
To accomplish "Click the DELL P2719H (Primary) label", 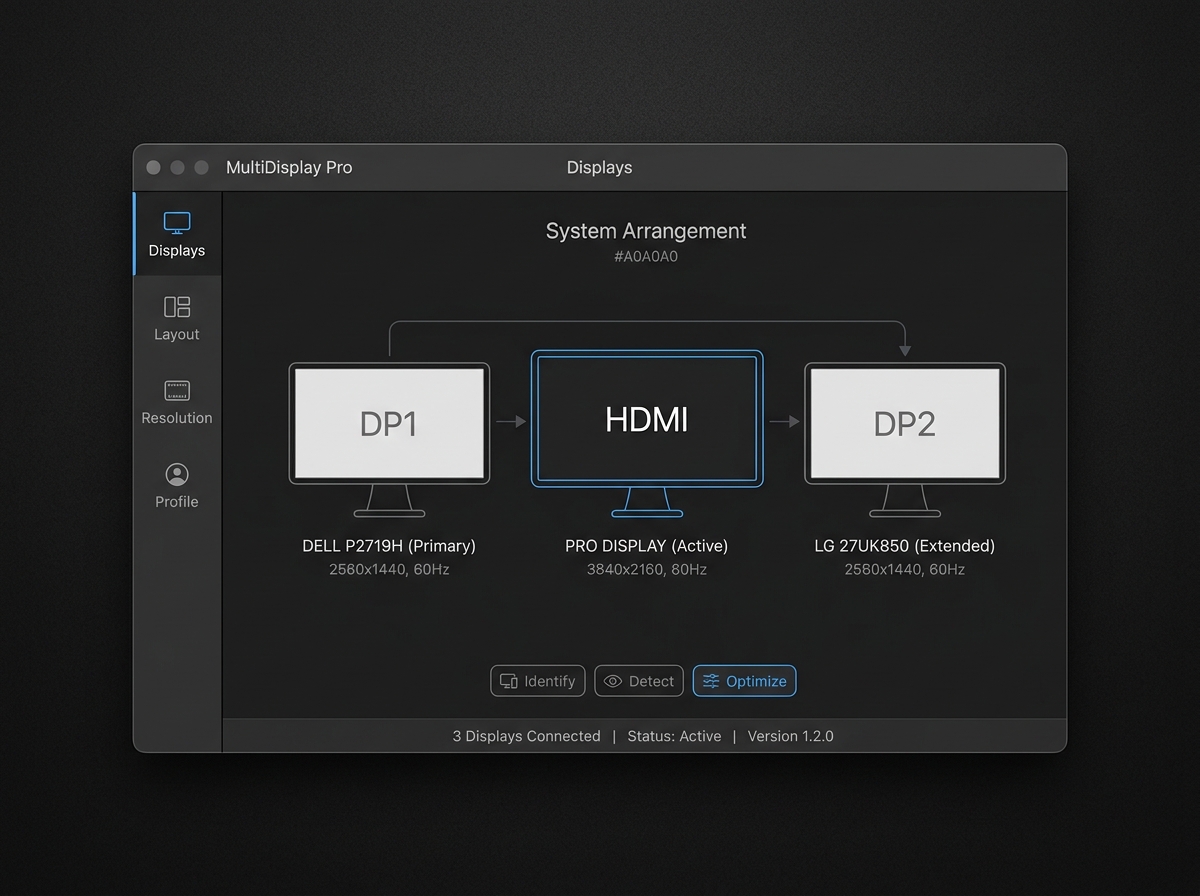I will pos(389,546).
